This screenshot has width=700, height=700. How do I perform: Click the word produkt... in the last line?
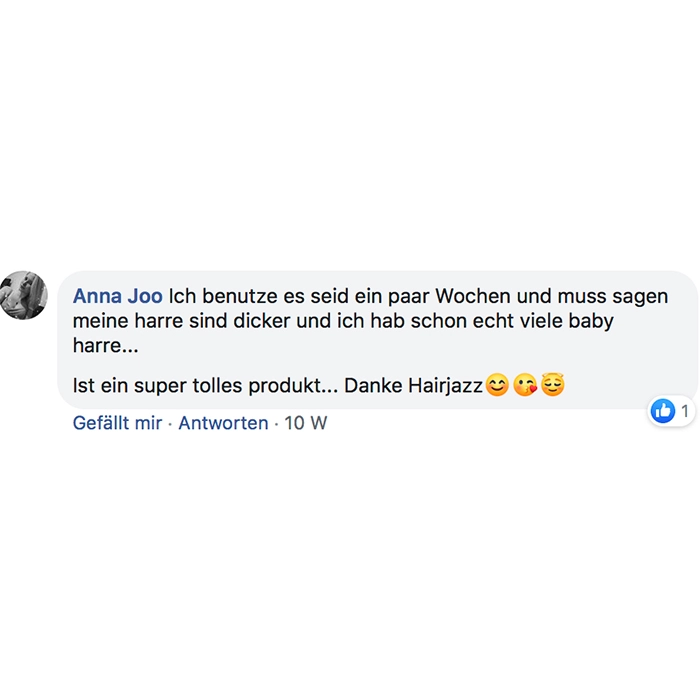293,386
